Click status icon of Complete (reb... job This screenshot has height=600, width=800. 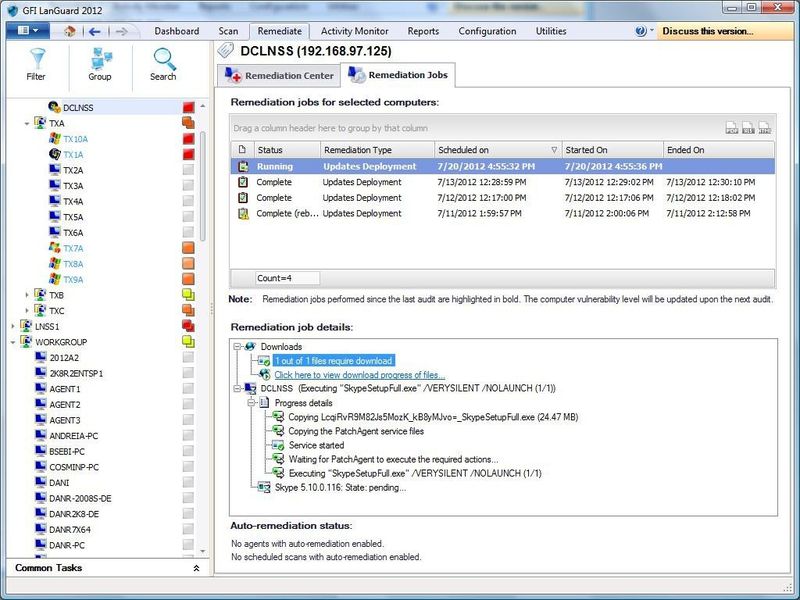pyautogui.click(x=243, y=213)
